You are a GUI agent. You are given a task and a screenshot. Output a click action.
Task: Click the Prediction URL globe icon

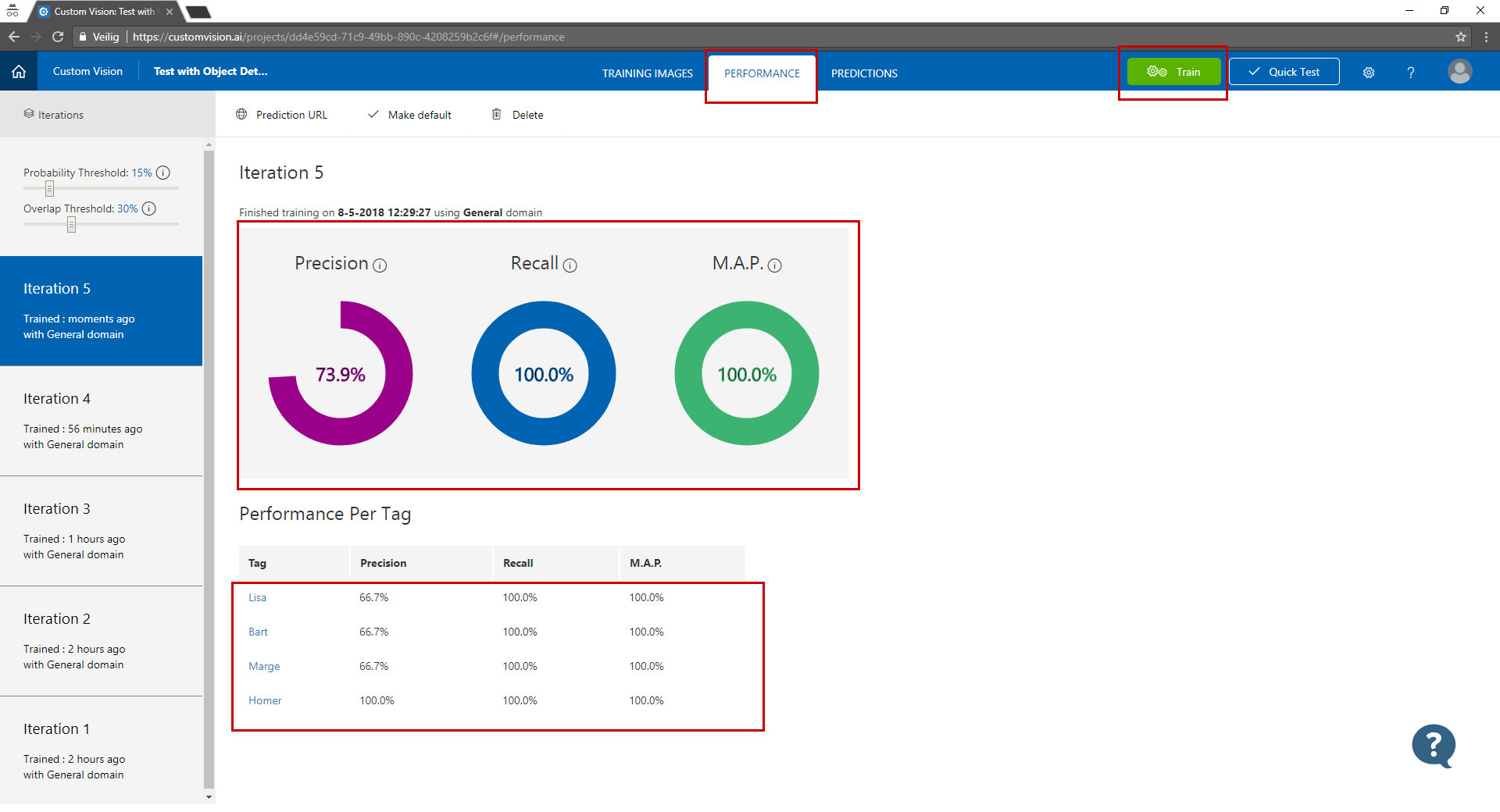point(241,114)
